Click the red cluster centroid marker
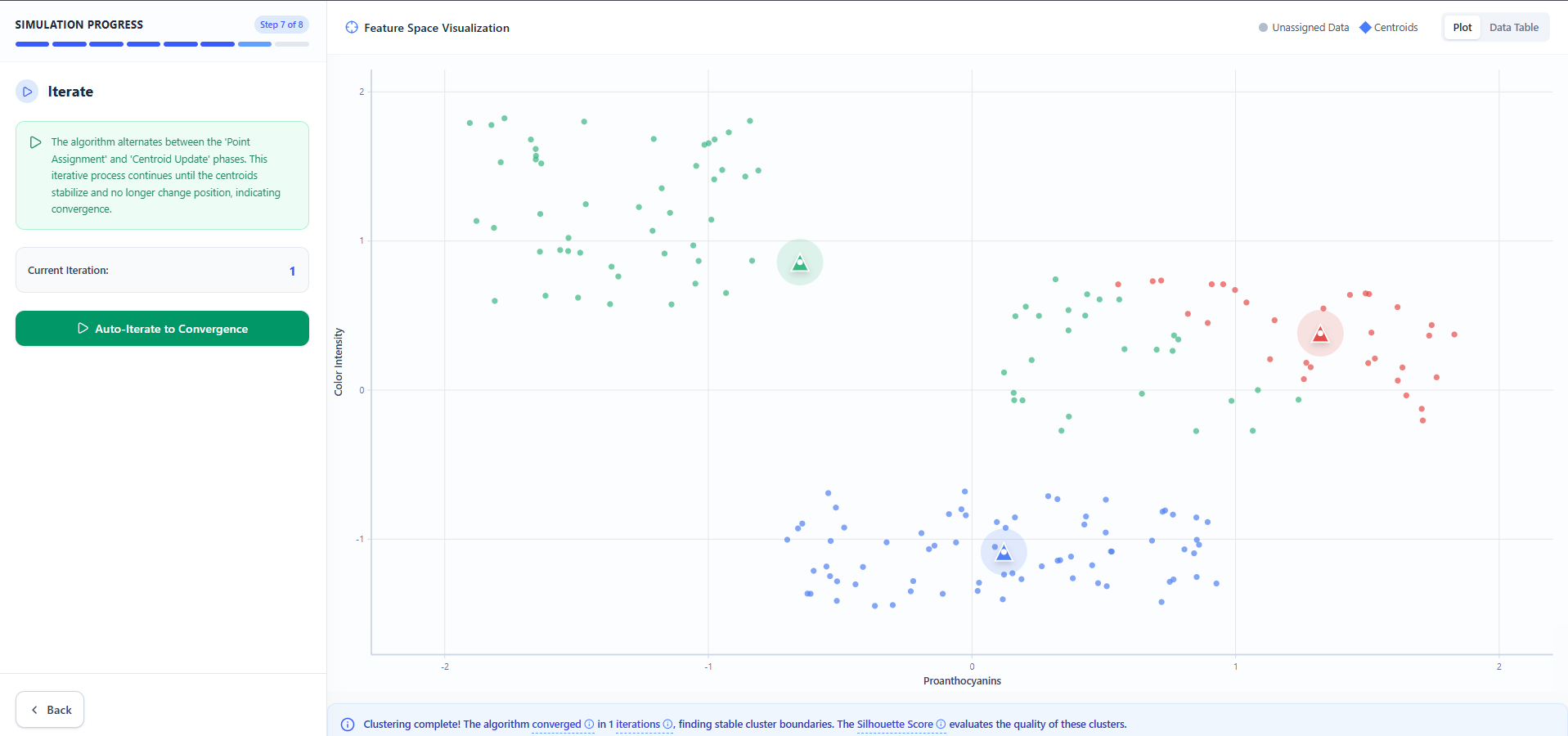The height and width of the screenshot is (736, 1568). (x=1319, y=334)
